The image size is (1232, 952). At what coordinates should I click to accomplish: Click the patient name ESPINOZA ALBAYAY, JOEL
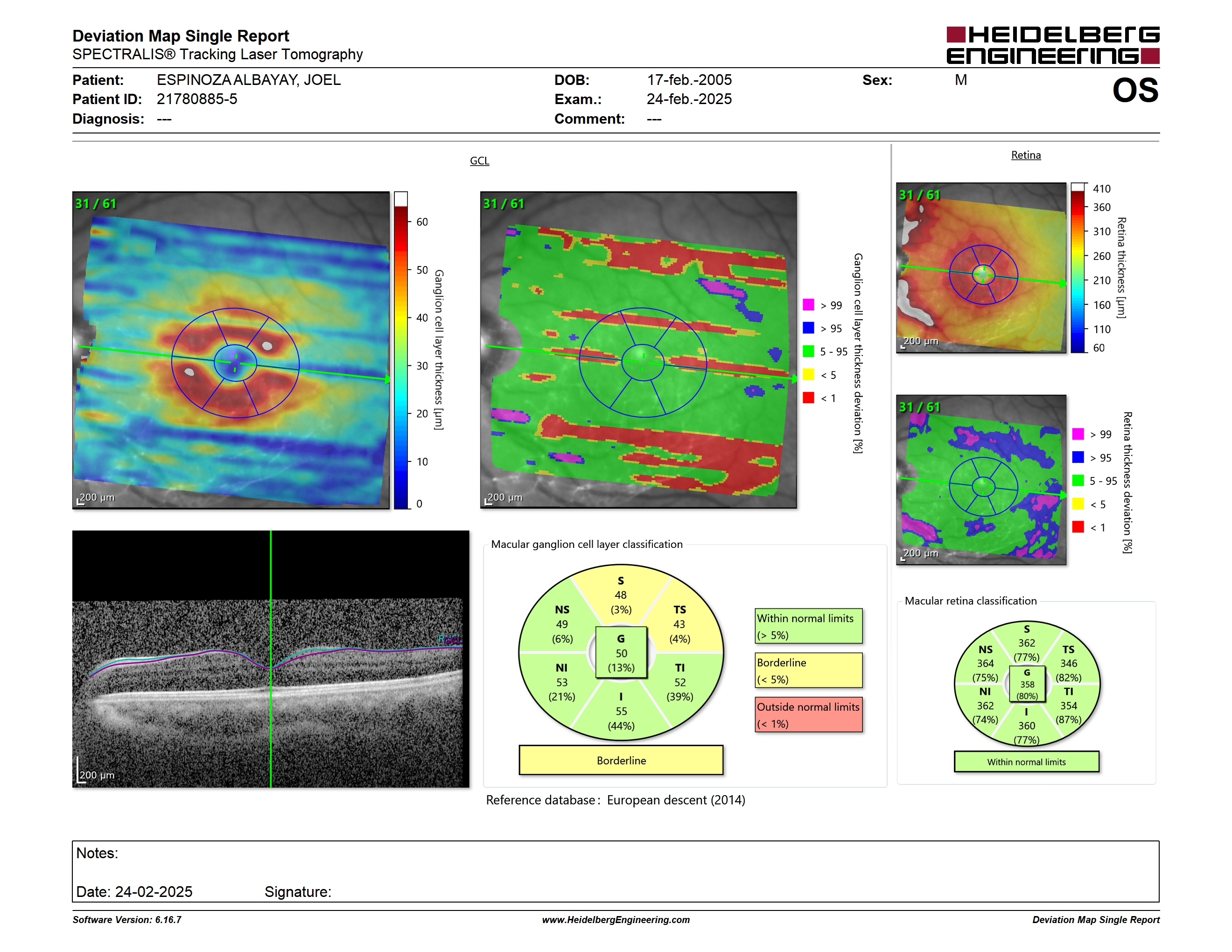[249, 79]
